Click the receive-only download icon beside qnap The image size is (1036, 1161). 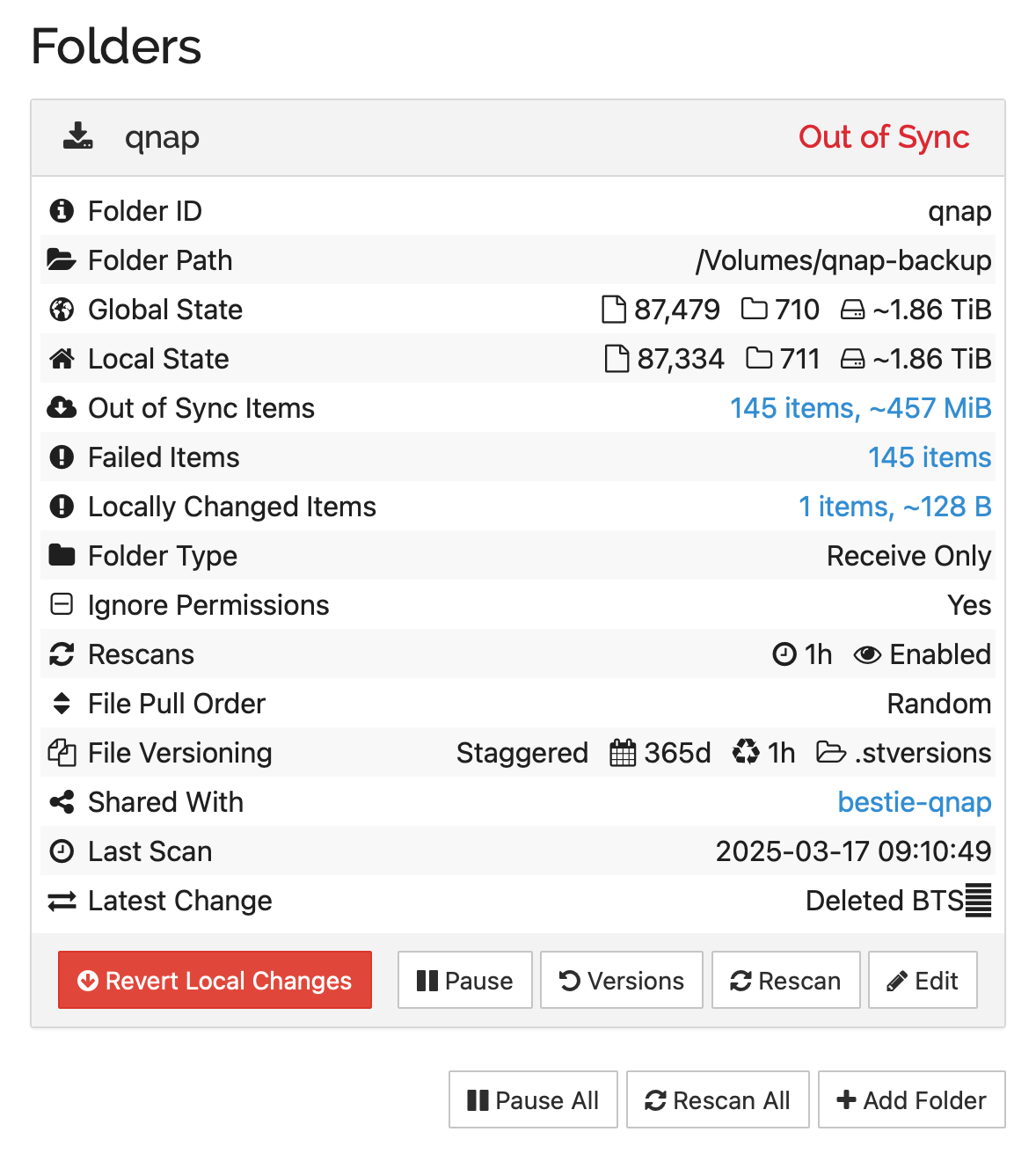pos(77,136)
